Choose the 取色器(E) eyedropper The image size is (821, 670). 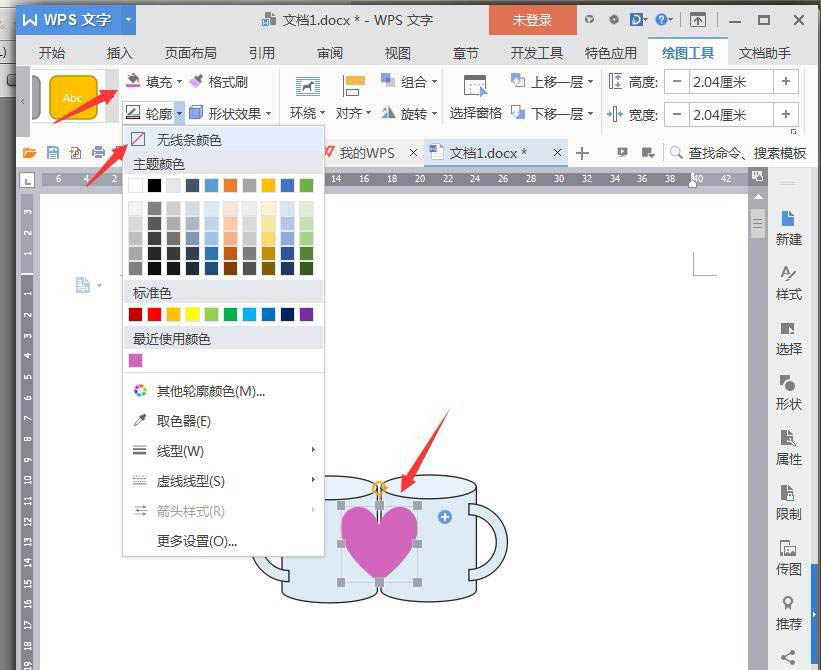(x=223, y=421)
